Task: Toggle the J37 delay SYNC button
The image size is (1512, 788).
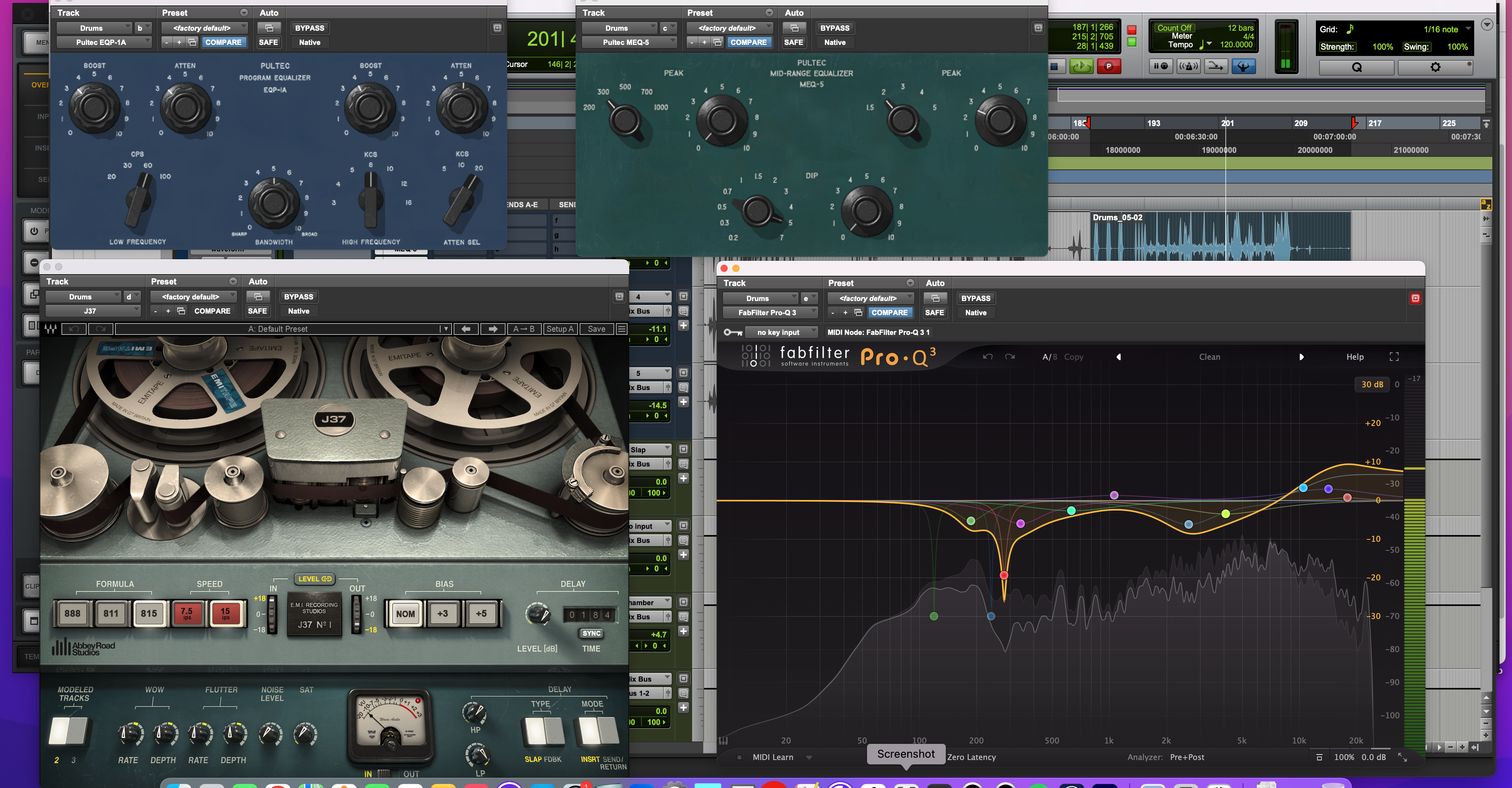Action: (x=591, y=633)
